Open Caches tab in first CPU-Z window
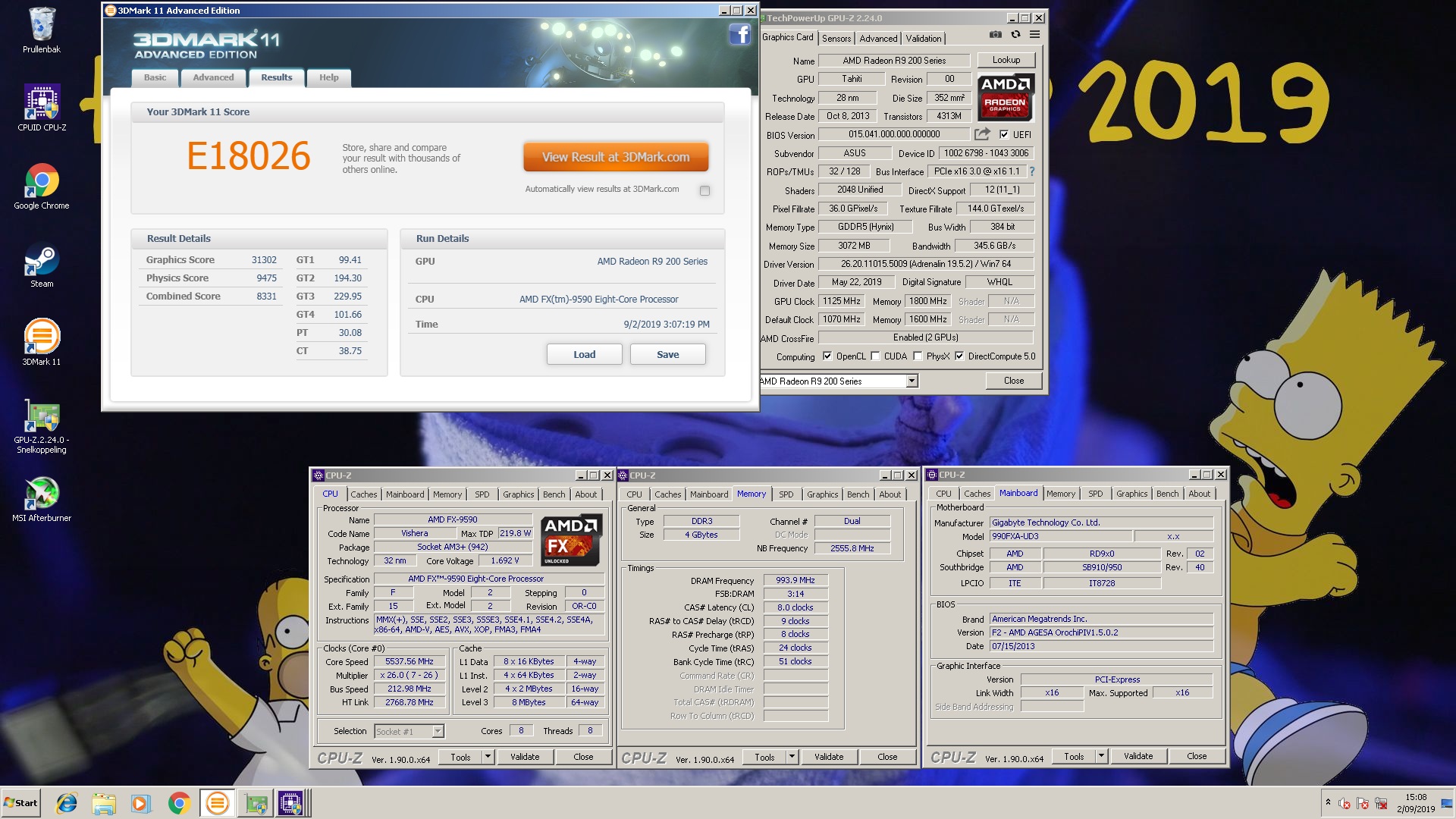This screenshot has height=819, width=1456. coord(364,494)
